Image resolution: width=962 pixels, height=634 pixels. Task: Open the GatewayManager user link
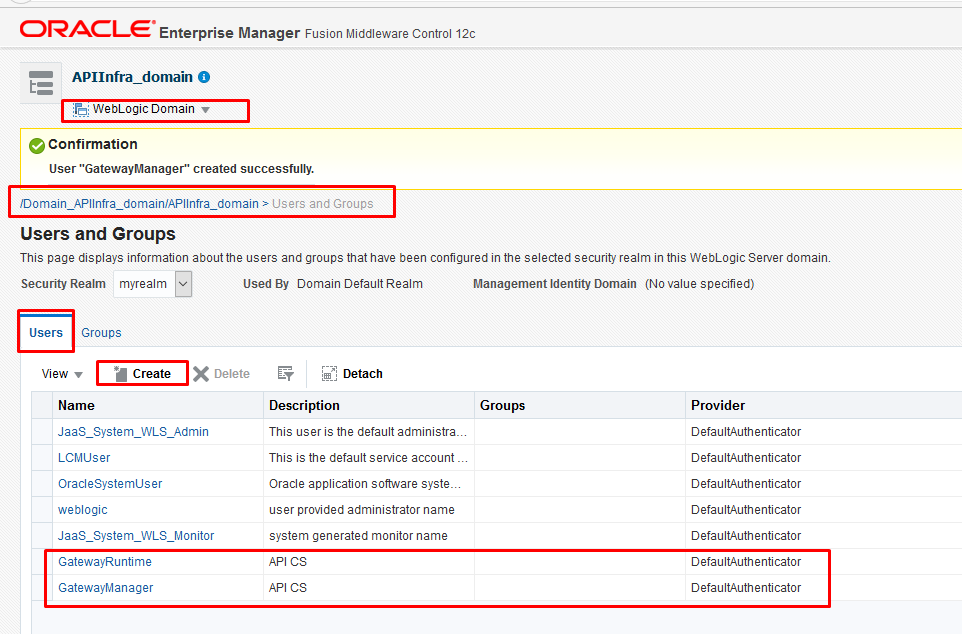tap(105, 588)
